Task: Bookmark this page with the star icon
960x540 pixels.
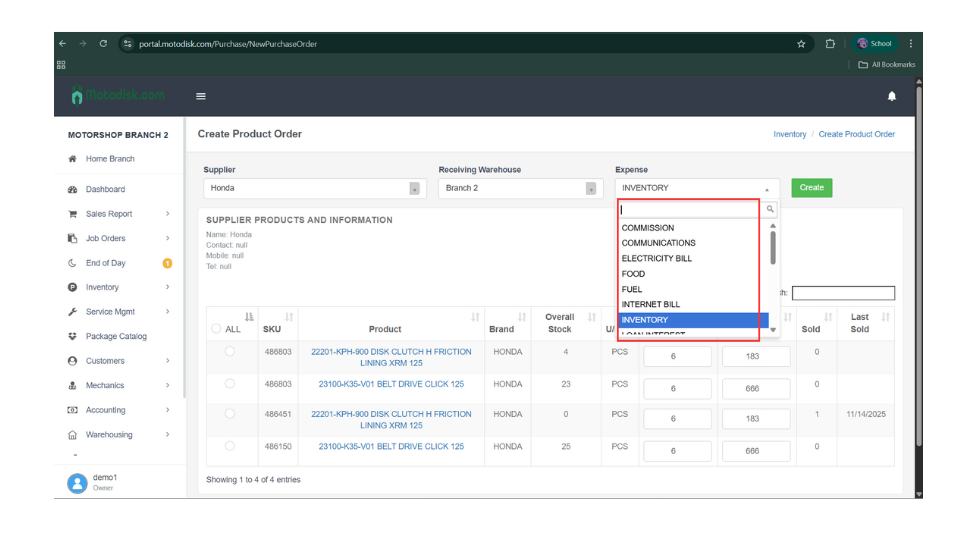Action: pos(801,44)
